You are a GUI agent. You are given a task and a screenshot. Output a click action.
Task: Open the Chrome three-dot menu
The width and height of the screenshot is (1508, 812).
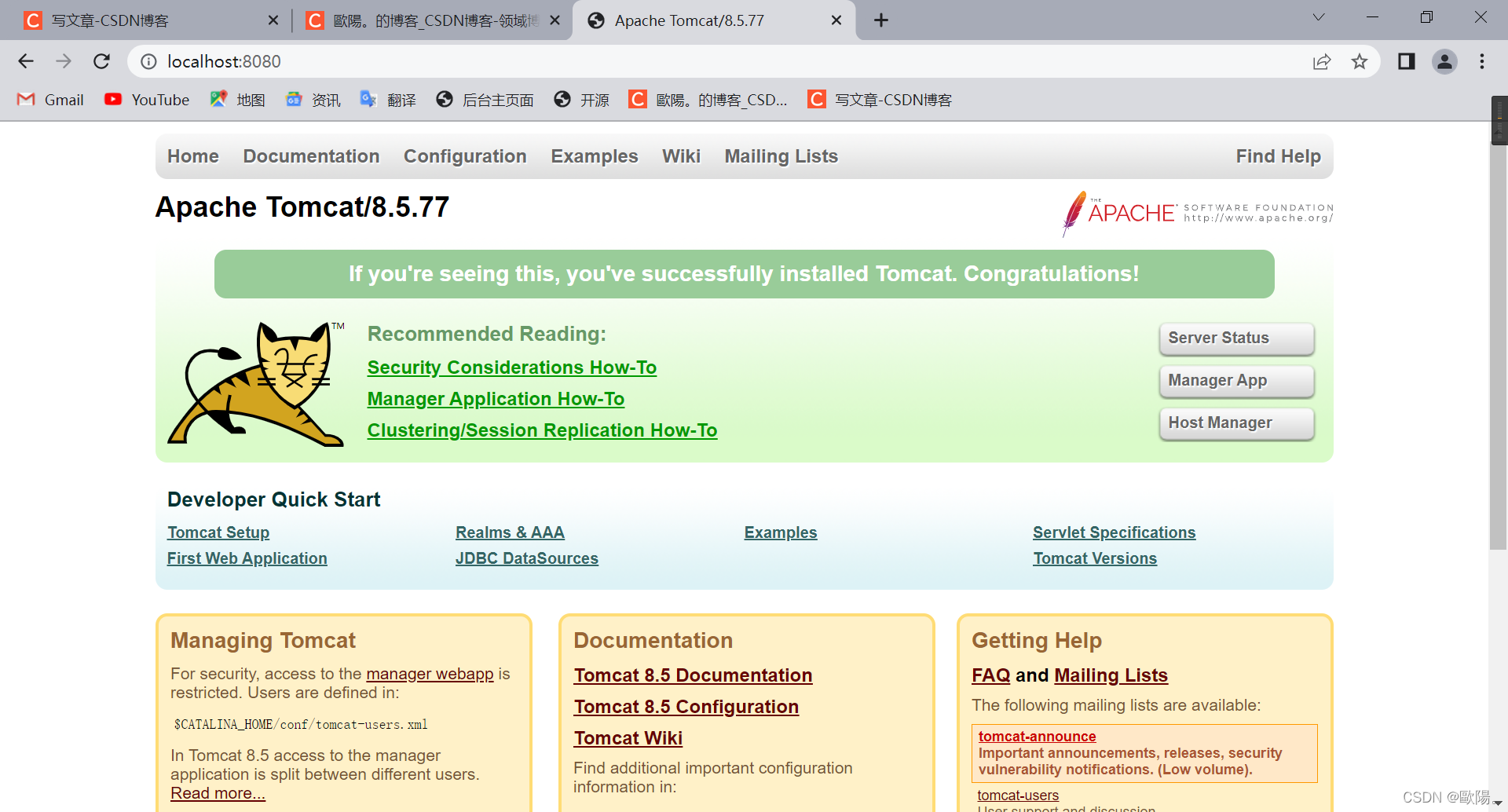[1482, 61]
